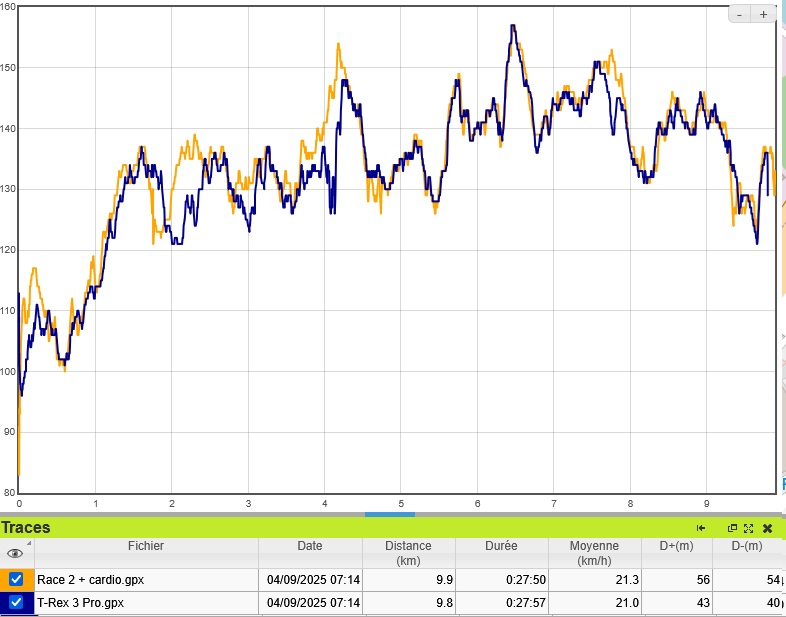This screenshot has height=617, width=786.
Task: Sort traces by Date column
Action: point(310,546)
